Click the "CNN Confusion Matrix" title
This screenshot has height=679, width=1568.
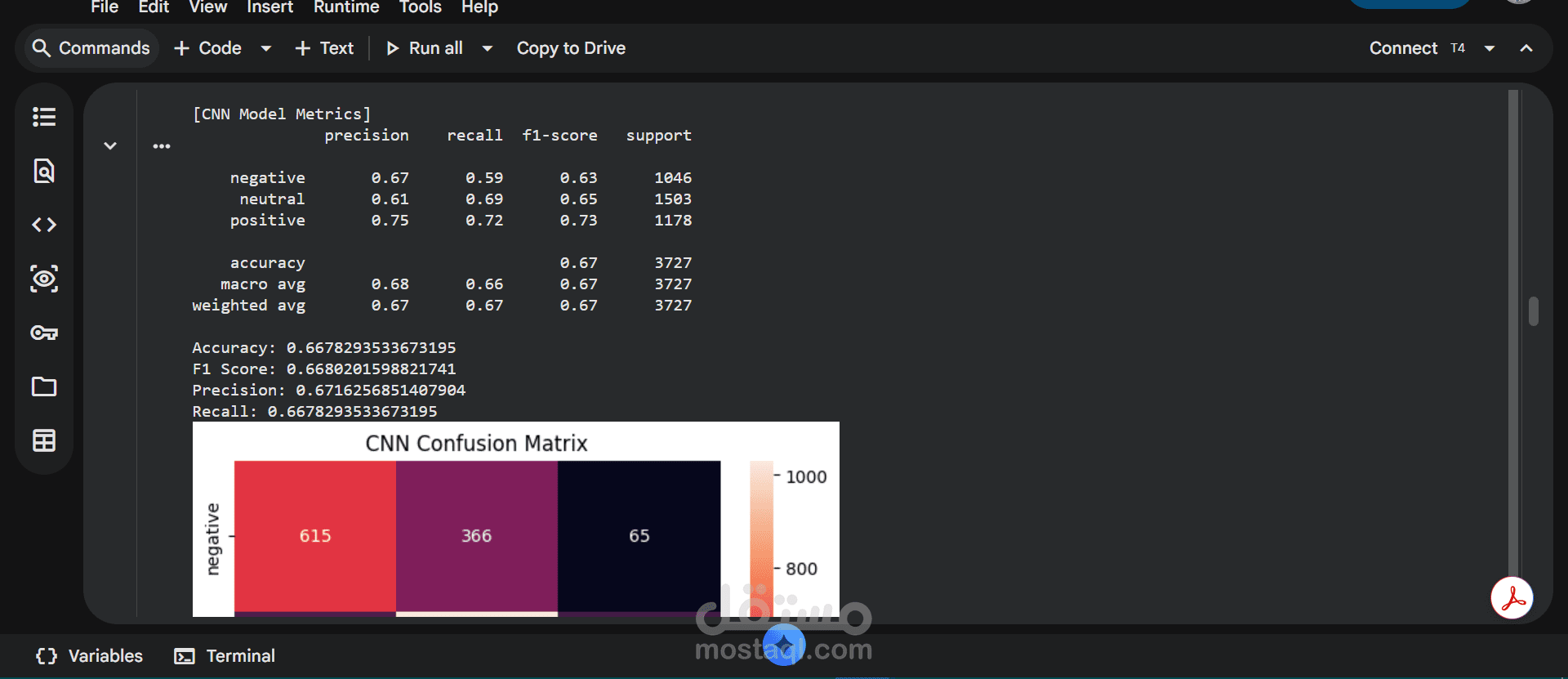tap(476, 443)
